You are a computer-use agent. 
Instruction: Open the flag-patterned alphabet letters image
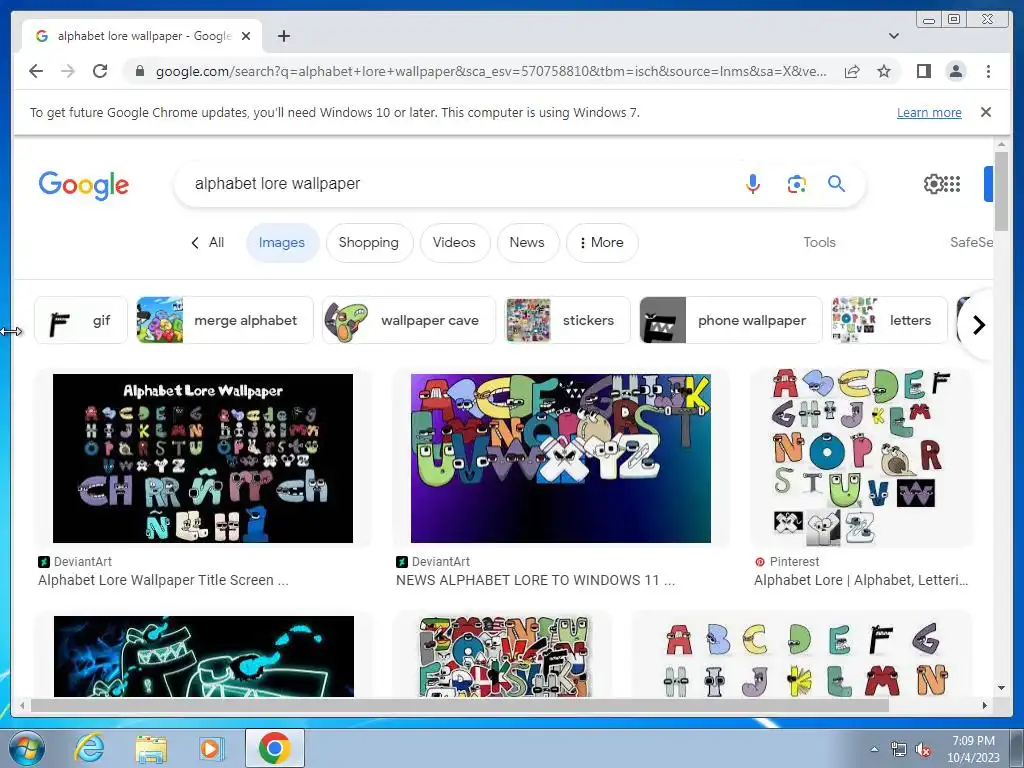point(503,656)
